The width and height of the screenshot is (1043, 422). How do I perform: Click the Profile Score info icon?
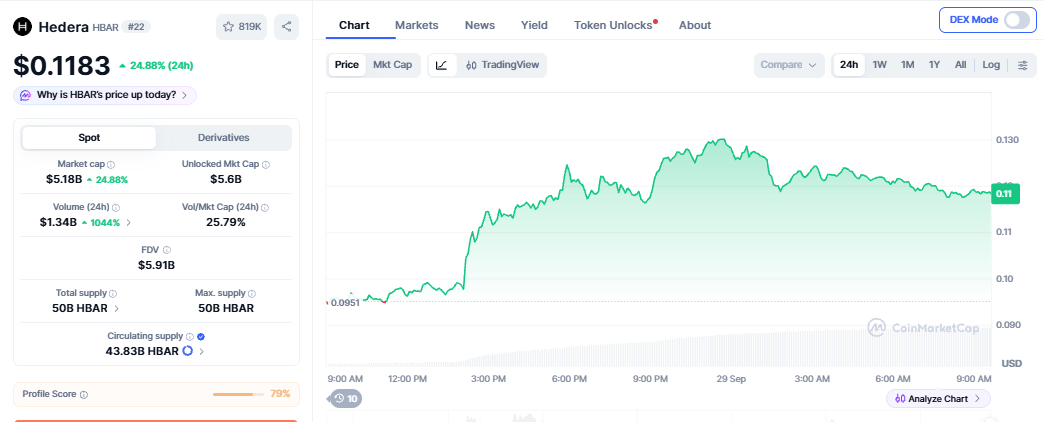tap(84, 395)
